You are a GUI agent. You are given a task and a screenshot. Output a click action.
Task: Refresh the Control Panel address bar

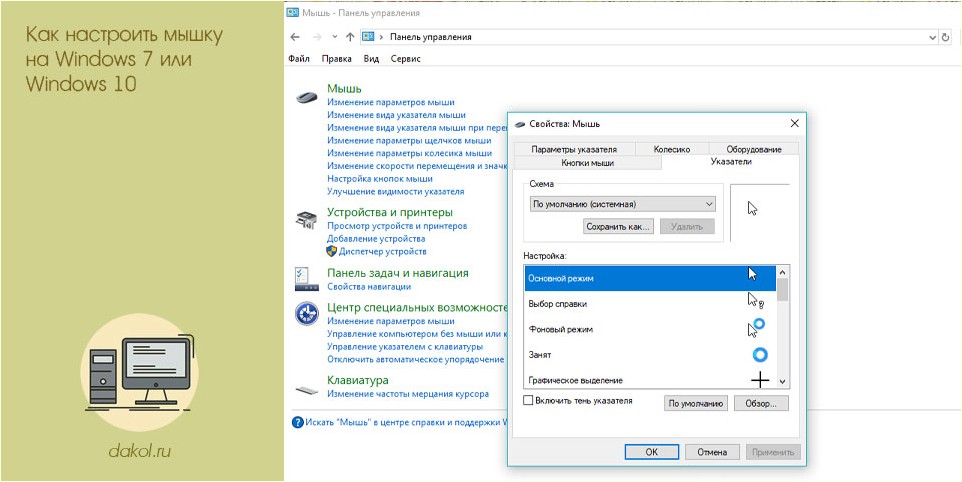coord(946,37)
